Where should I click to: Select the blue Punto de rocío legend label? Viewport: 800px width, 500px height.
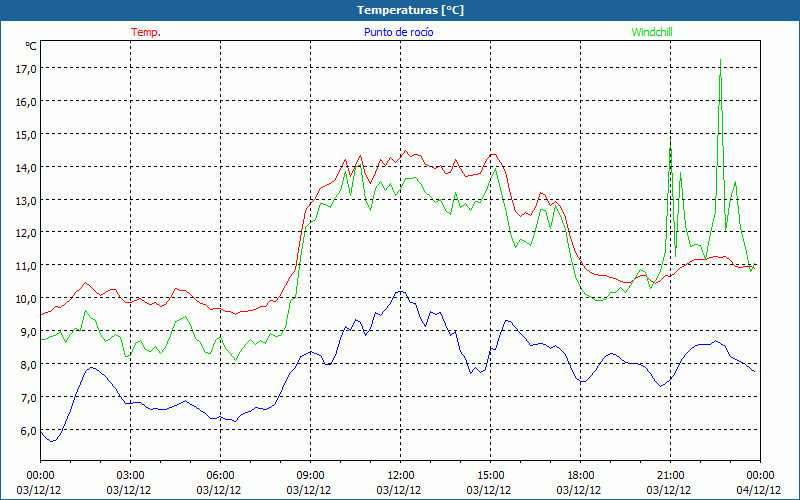[398, 32]
